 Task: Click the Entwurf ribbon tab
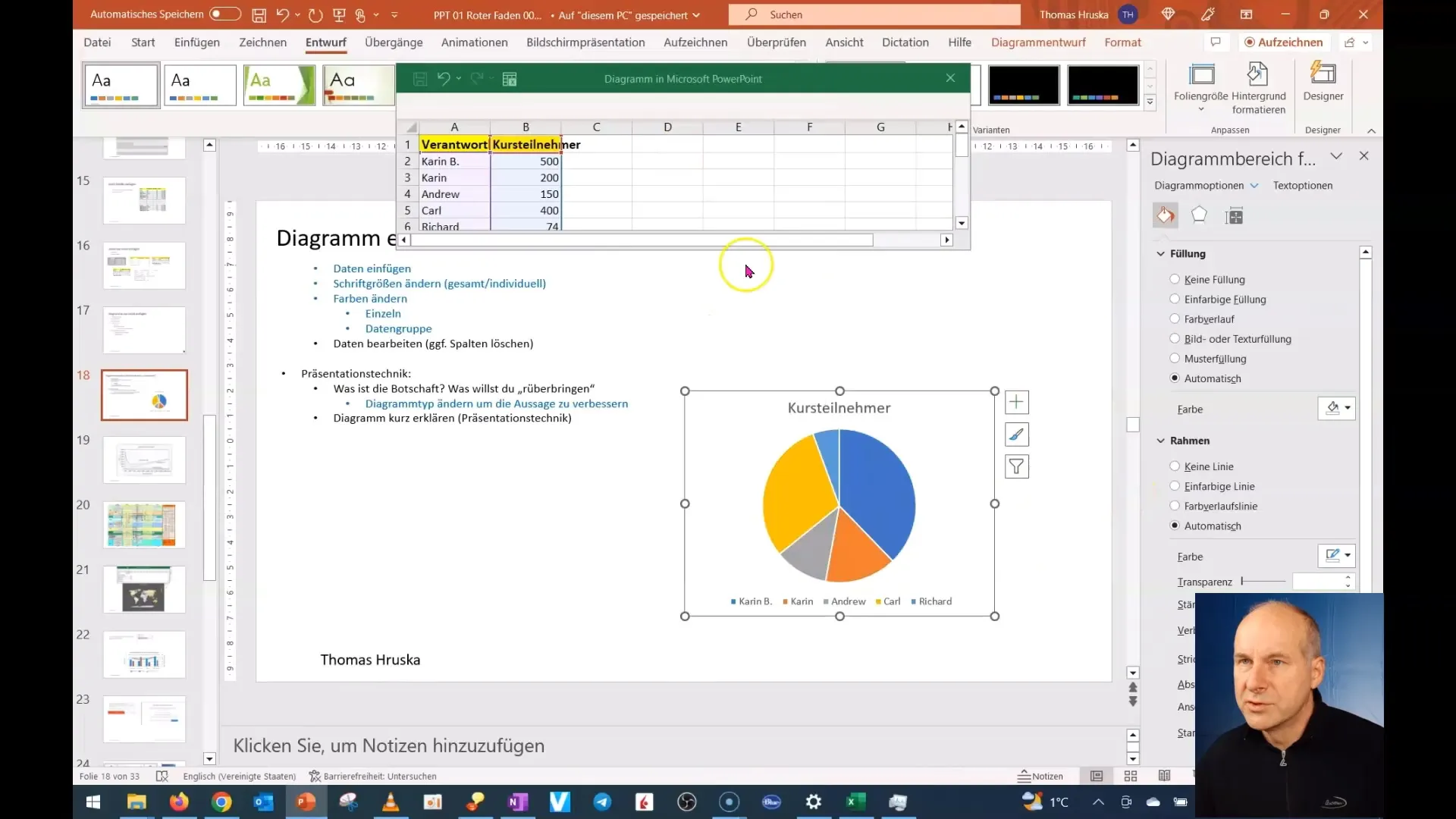(325, 42)
